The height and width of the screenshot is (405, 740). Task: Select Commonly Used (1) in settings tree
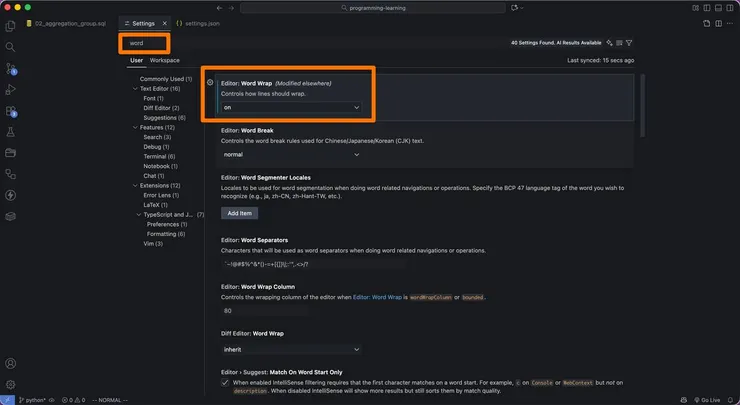coord(166,79)
